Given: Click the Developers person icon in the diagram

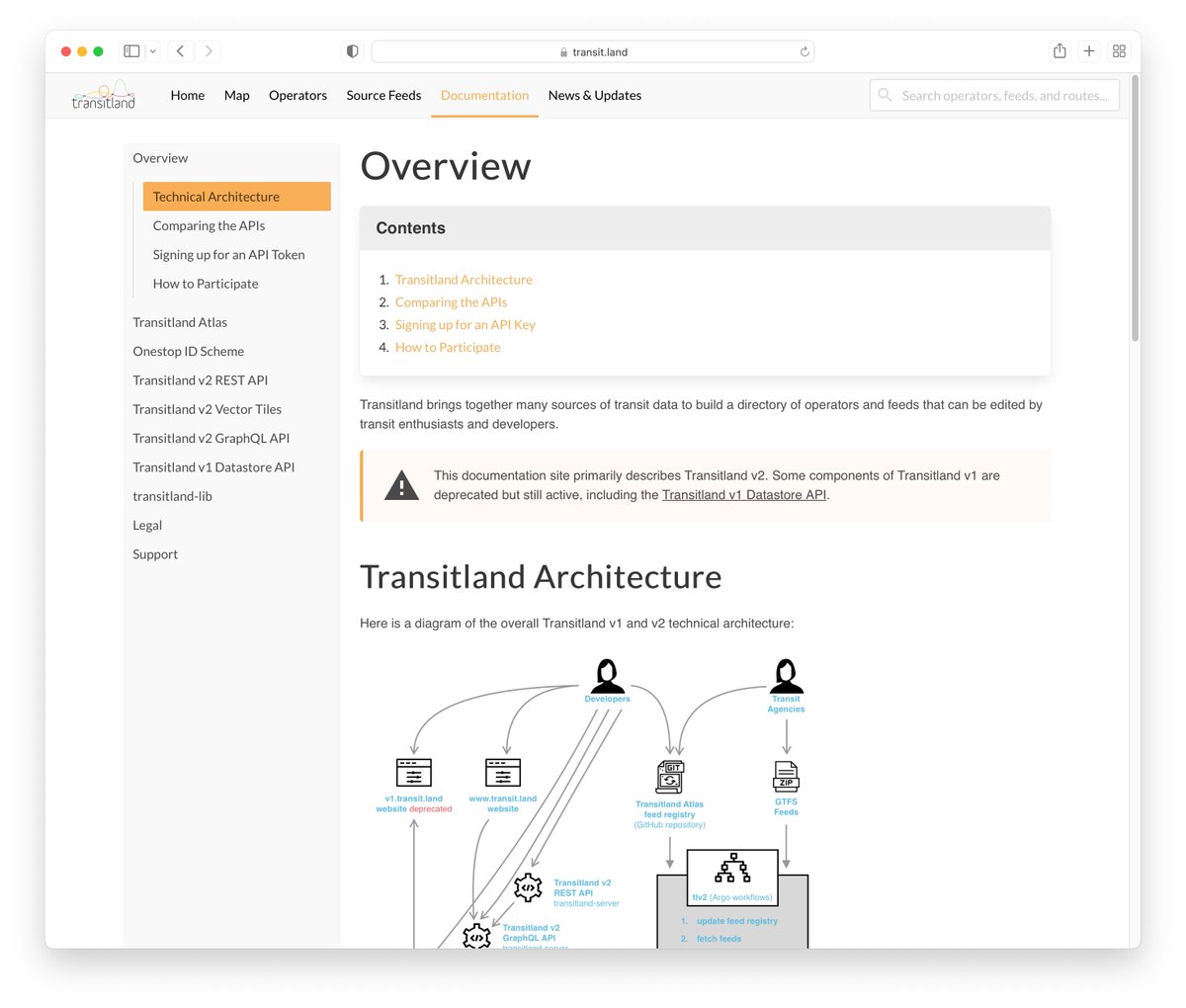Looking at the screenshot, I should tap(606, 675).
